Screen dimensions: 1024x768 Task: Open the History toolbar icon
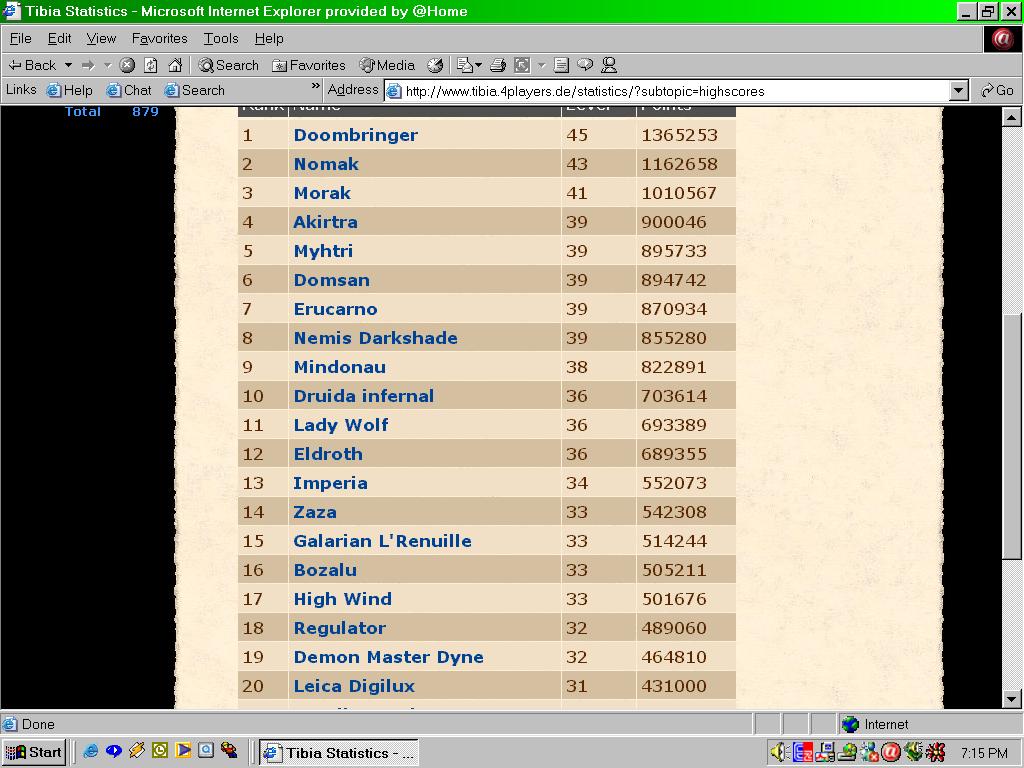tap(435, 65)
